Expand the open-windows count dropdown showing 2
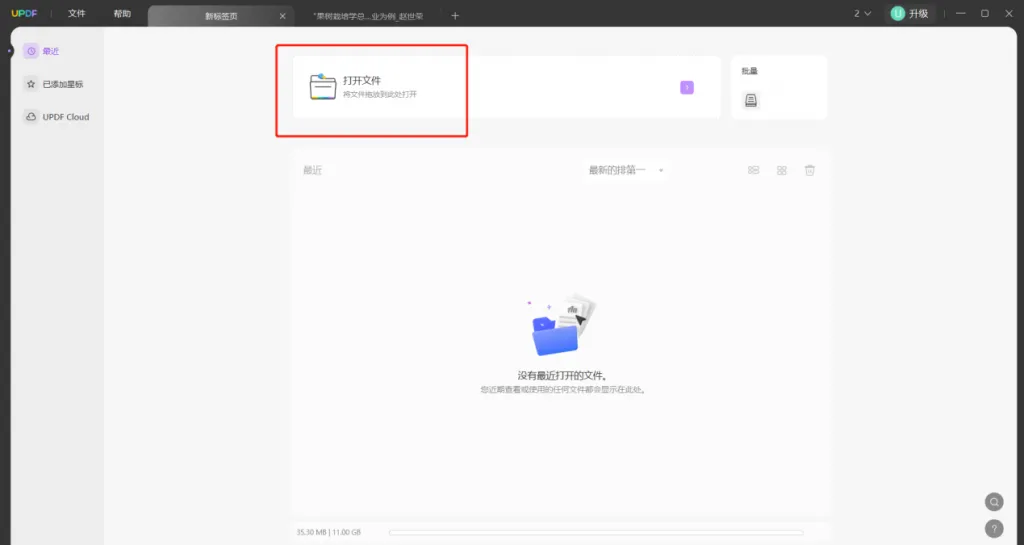Screen dimensions: 1024x545 pos(863,14)
